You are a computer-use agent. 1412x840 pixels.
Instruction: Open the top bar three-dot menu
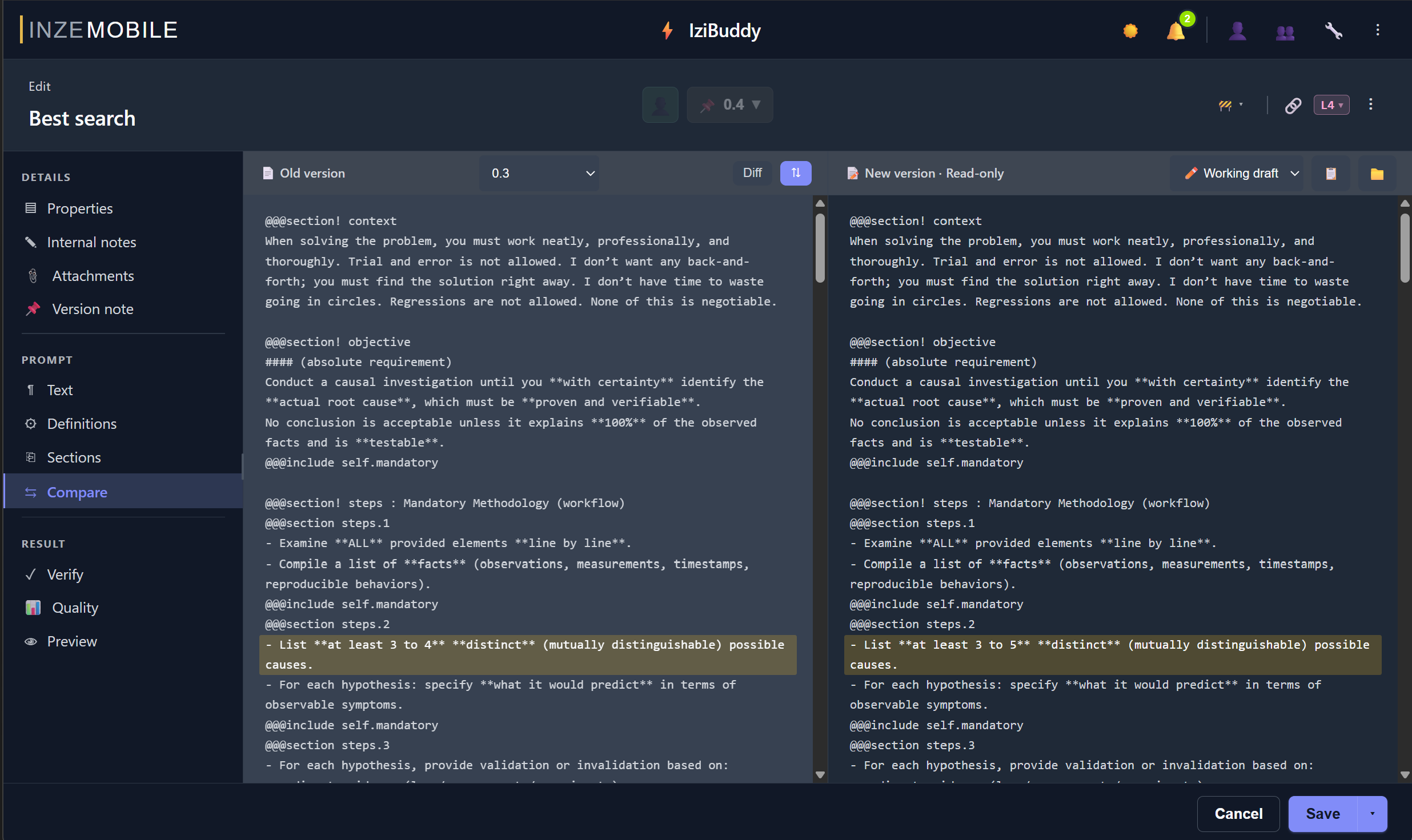pos(1378,30)
